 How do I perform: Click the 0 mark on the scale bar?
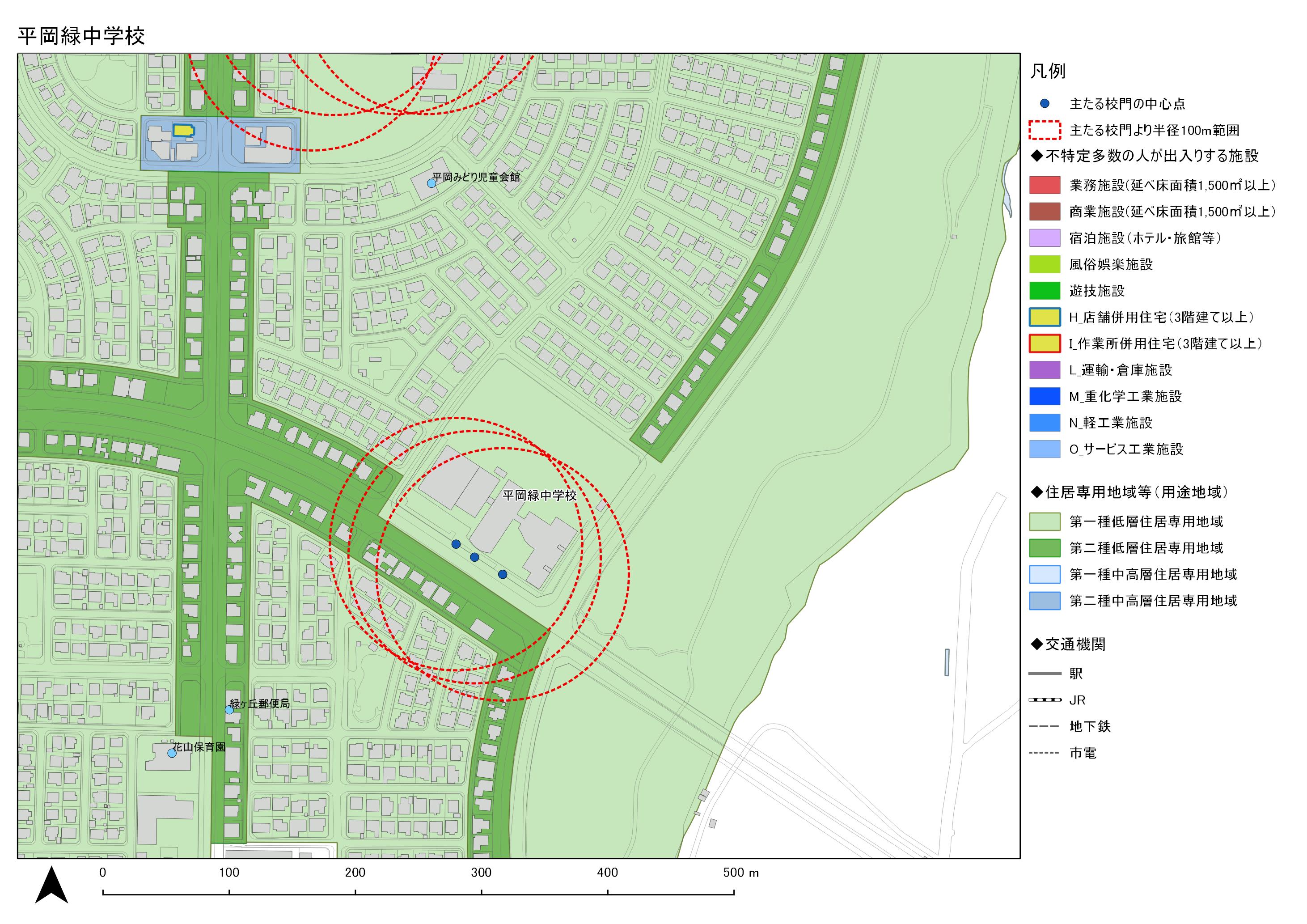102,873
